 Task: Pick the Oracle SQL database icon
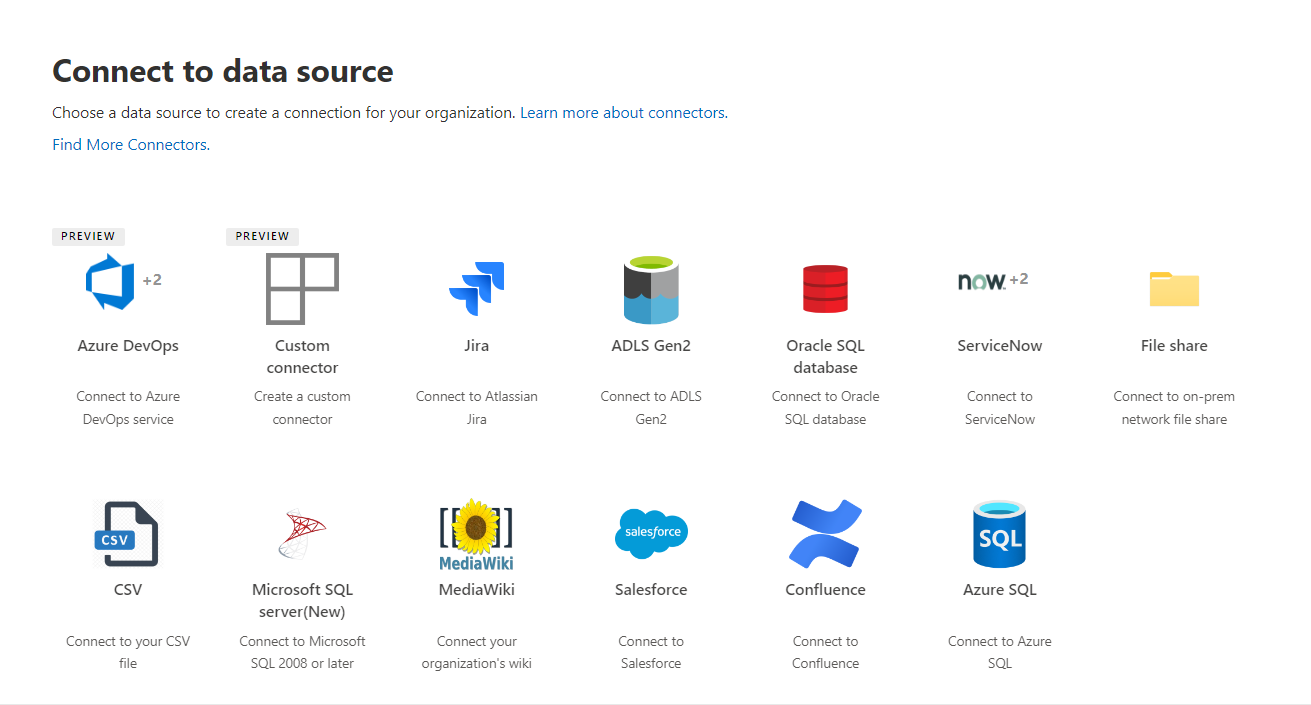tap(825, 289)
